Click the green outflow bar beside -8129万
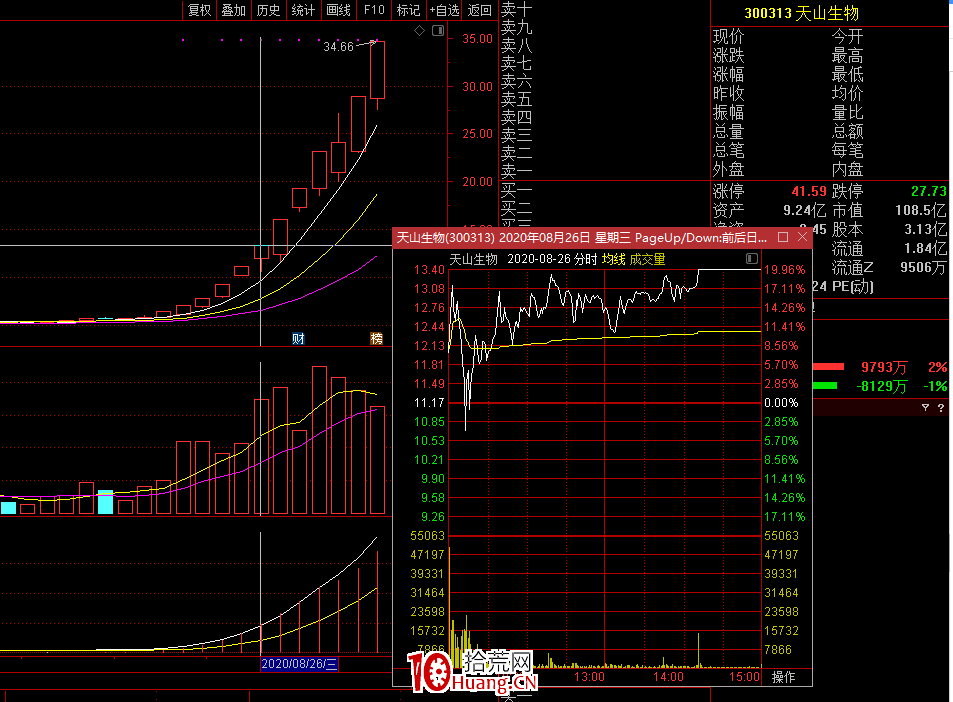Image resolution: width=953 pixels, height=702 pixels. (825, 385)
